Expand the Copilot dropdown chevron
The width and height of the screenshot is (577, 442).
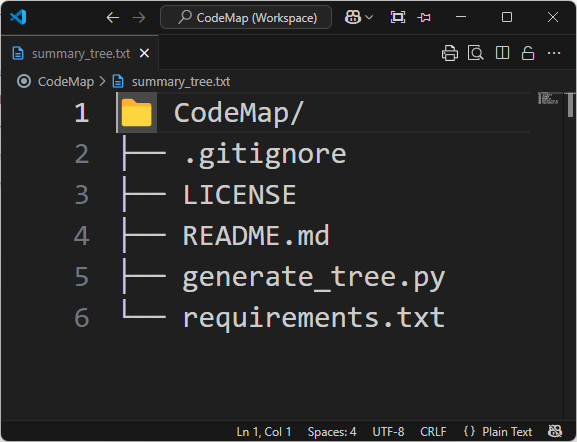369,17
